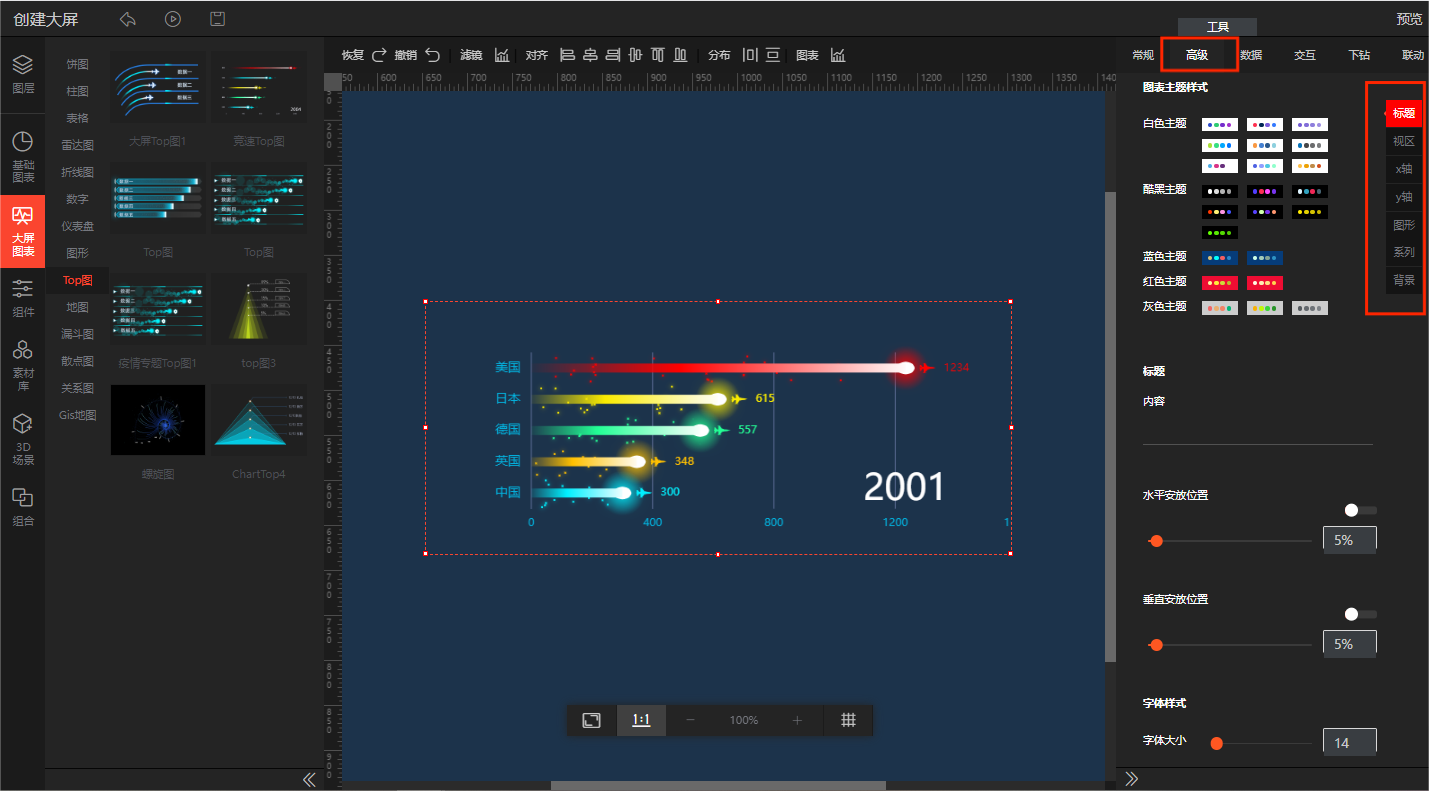This screenshot has height=791, width=1429.
Task: Click the 字体大小 input showing 14
Action: pyautogui.click(x=1350, y=742)
